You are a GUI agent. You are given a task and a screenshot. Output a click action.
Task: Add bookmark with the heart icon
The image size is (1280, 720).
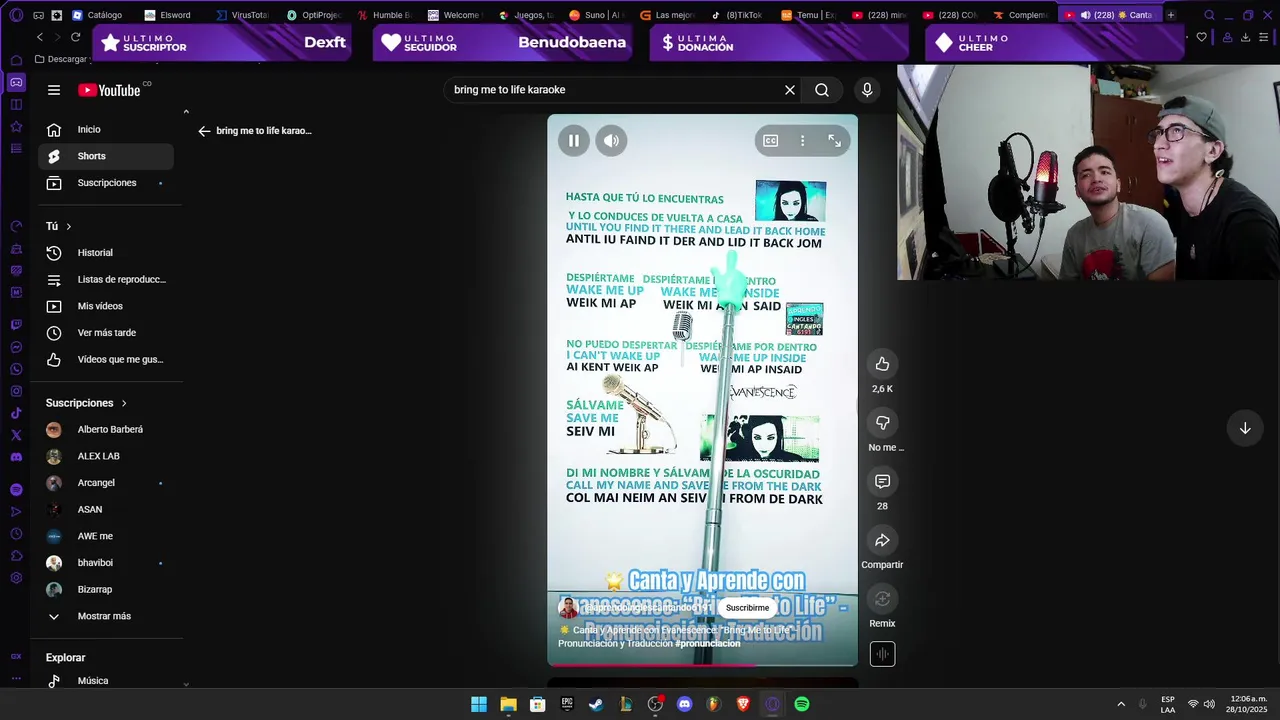(x=1201, y=37)
